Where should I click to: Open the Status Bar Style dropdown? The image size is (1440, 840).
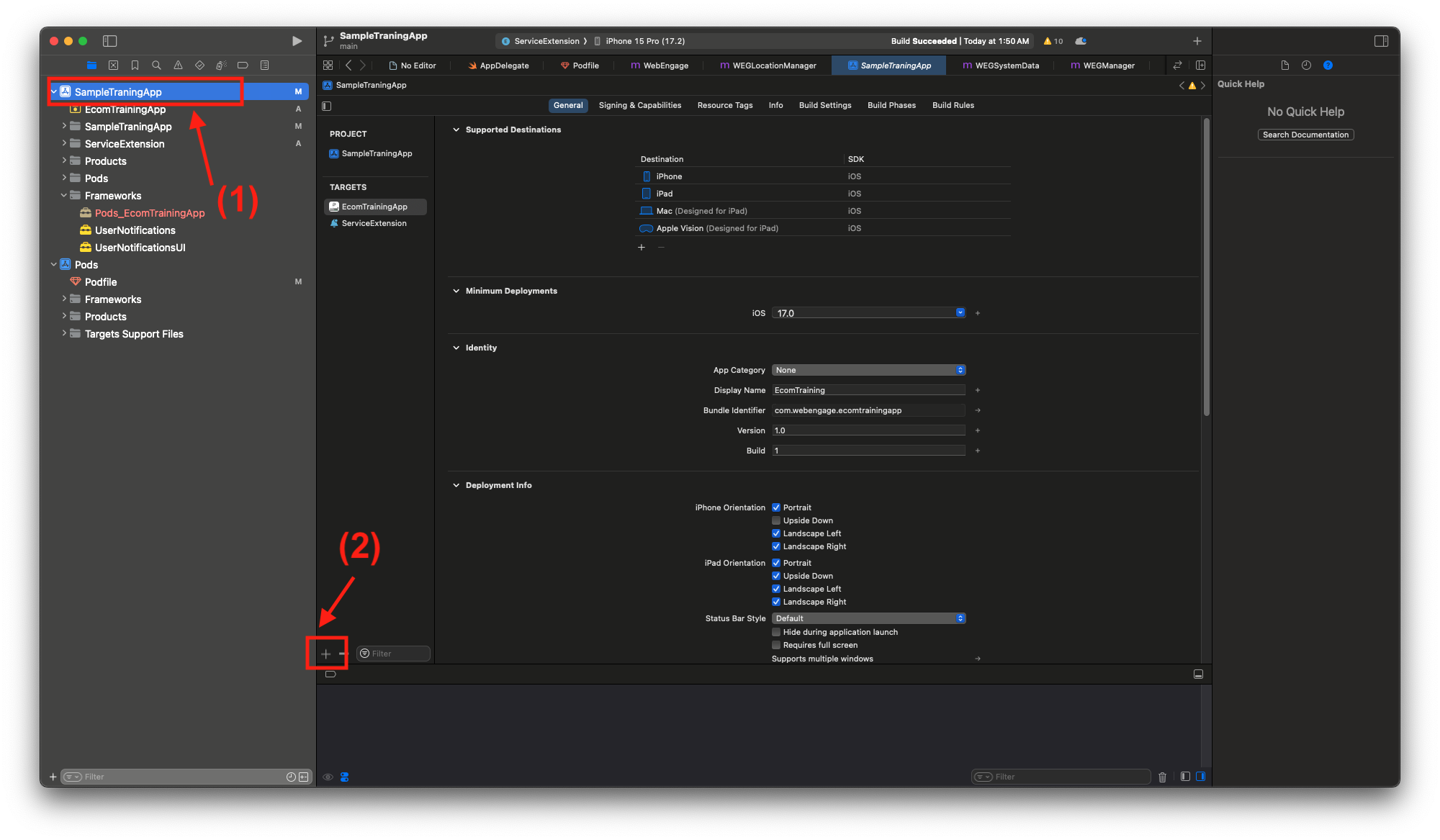[868, 618]
